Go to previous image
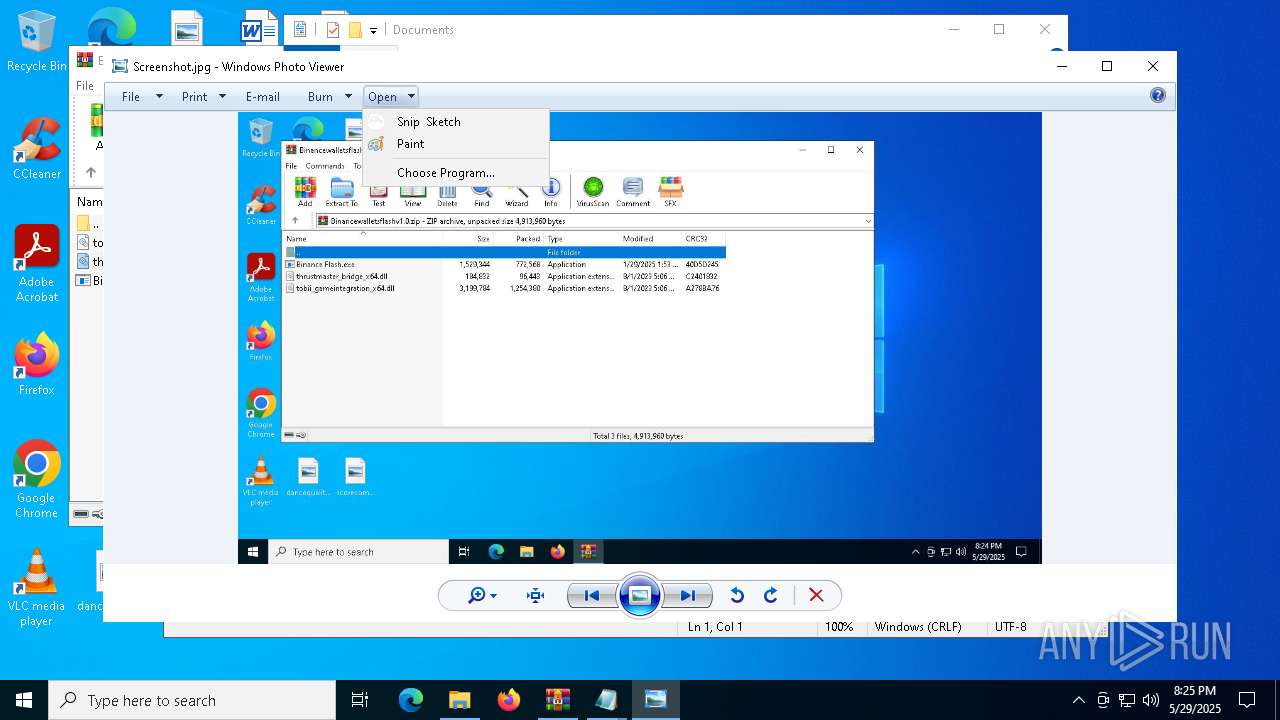This screenshot has width=1280, height=720. [x=591, y=596]
